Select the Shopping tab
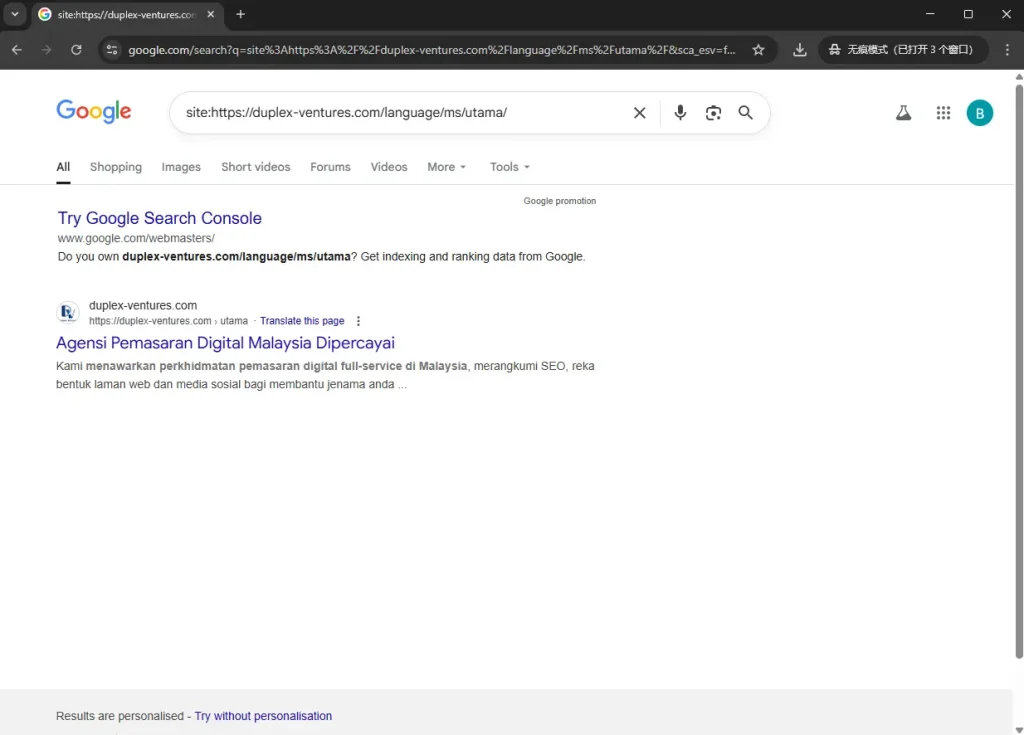The width and height of the screenshot is (1024, 735). pos(115,167)
